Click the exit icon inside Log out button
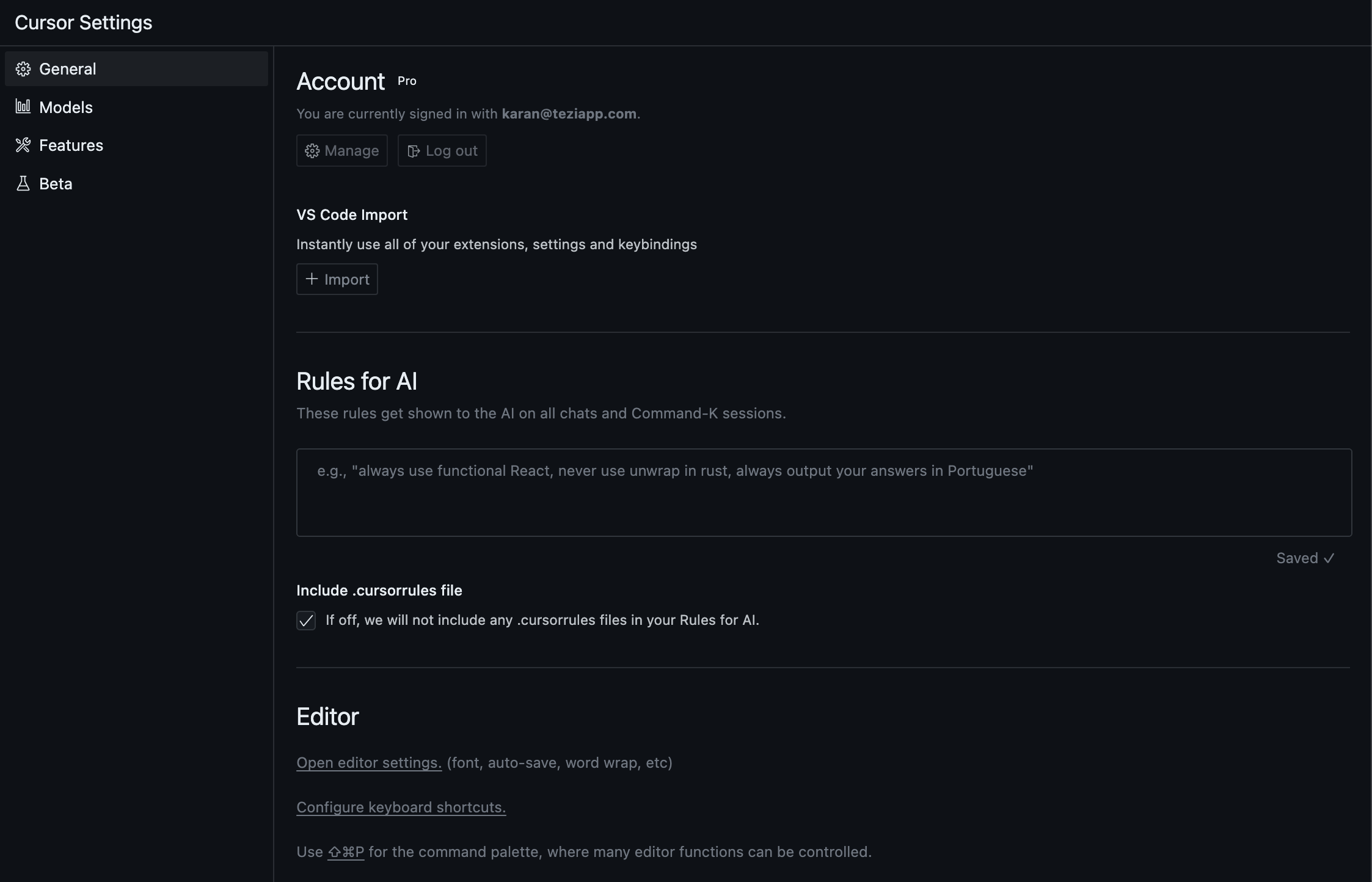The image size is (1372, 882). pyautogui.click(x=414, y=151)
